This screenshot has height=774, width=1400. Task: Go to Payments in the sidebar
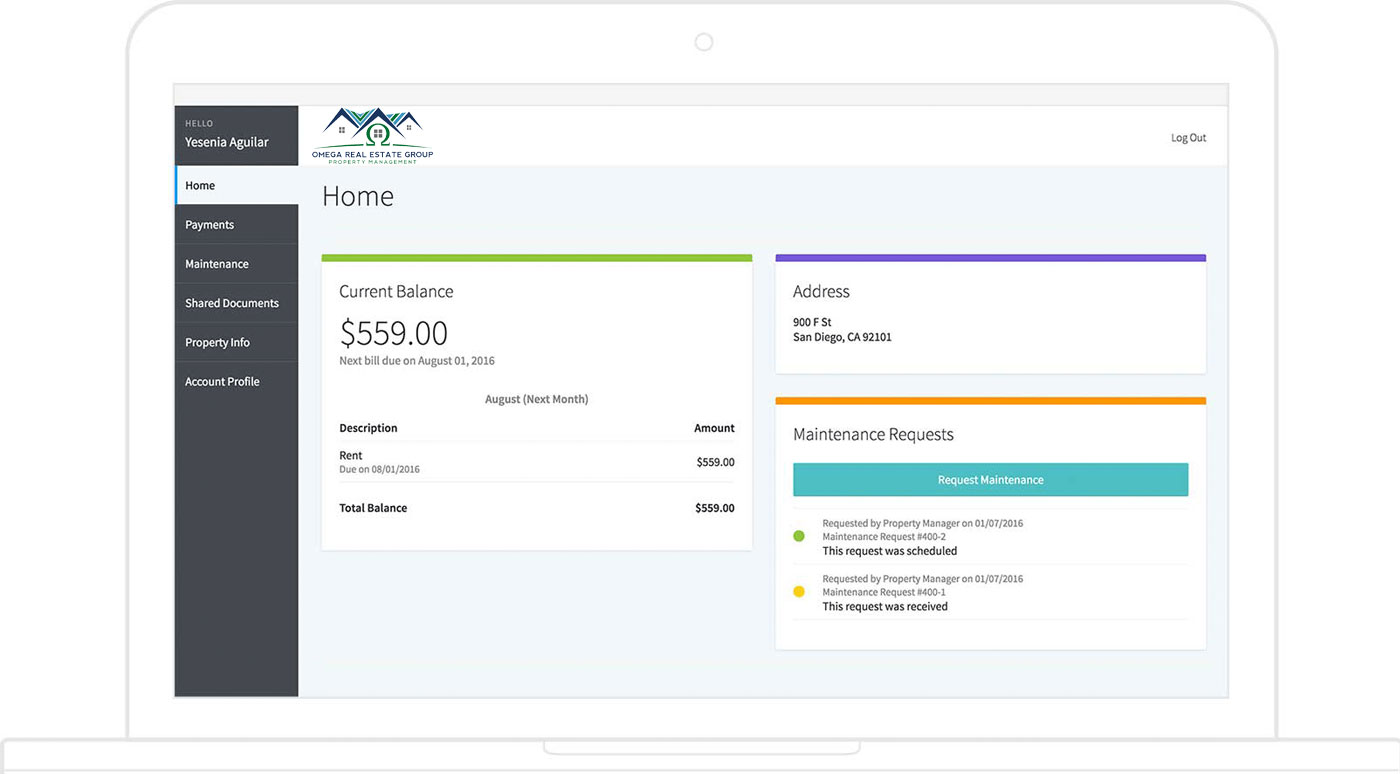point(237,224)
